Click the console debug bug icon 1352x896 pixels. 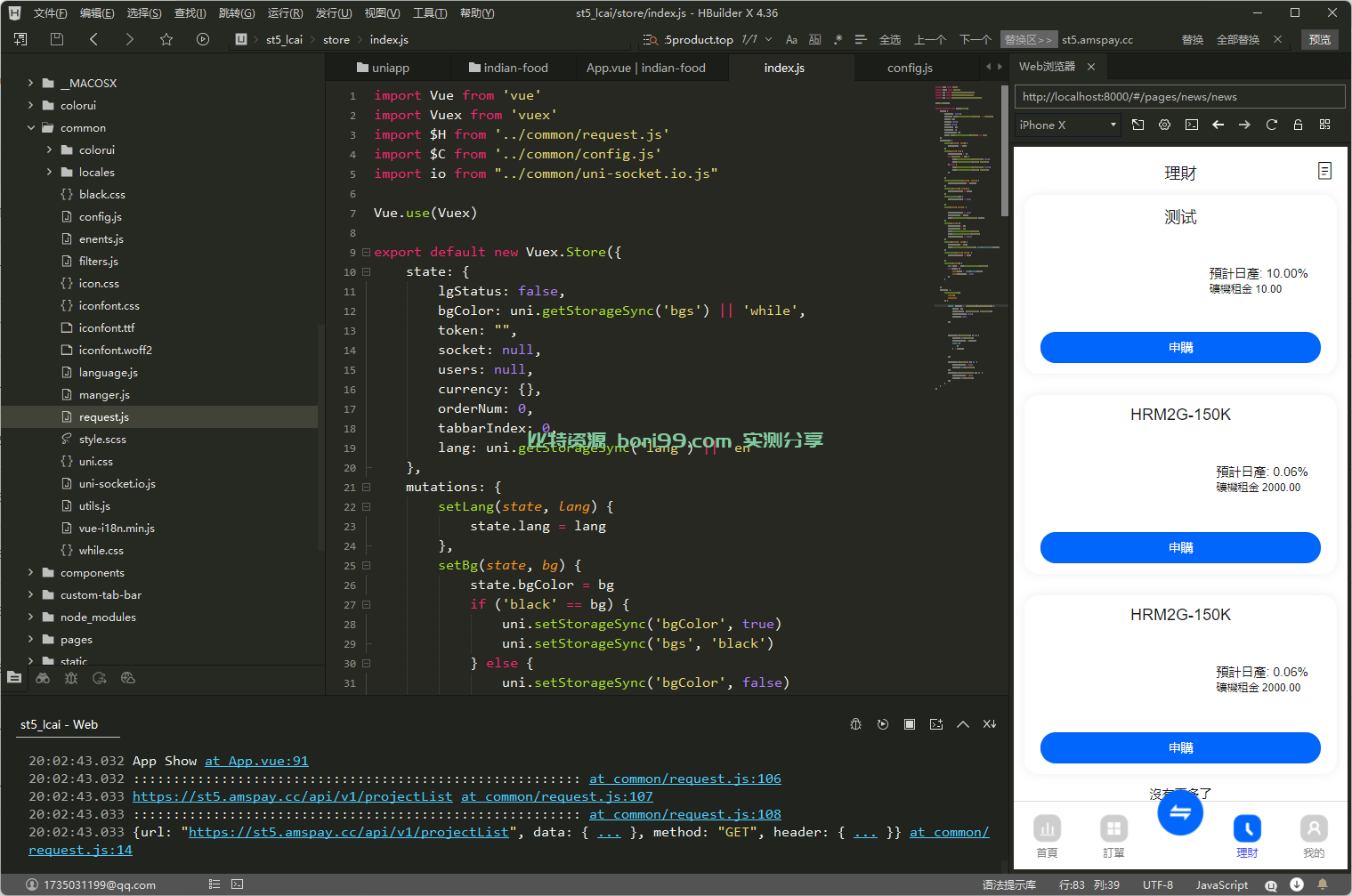tap(855, 724)
